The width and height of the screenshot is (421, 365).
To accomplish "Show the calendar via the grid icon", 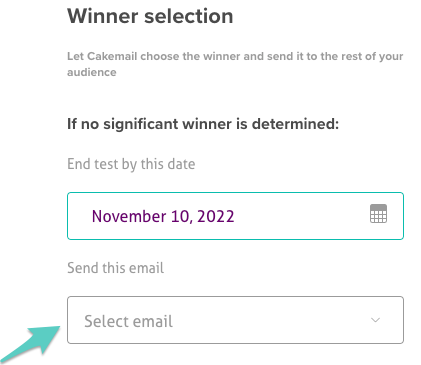I will (x=378, y=213).
